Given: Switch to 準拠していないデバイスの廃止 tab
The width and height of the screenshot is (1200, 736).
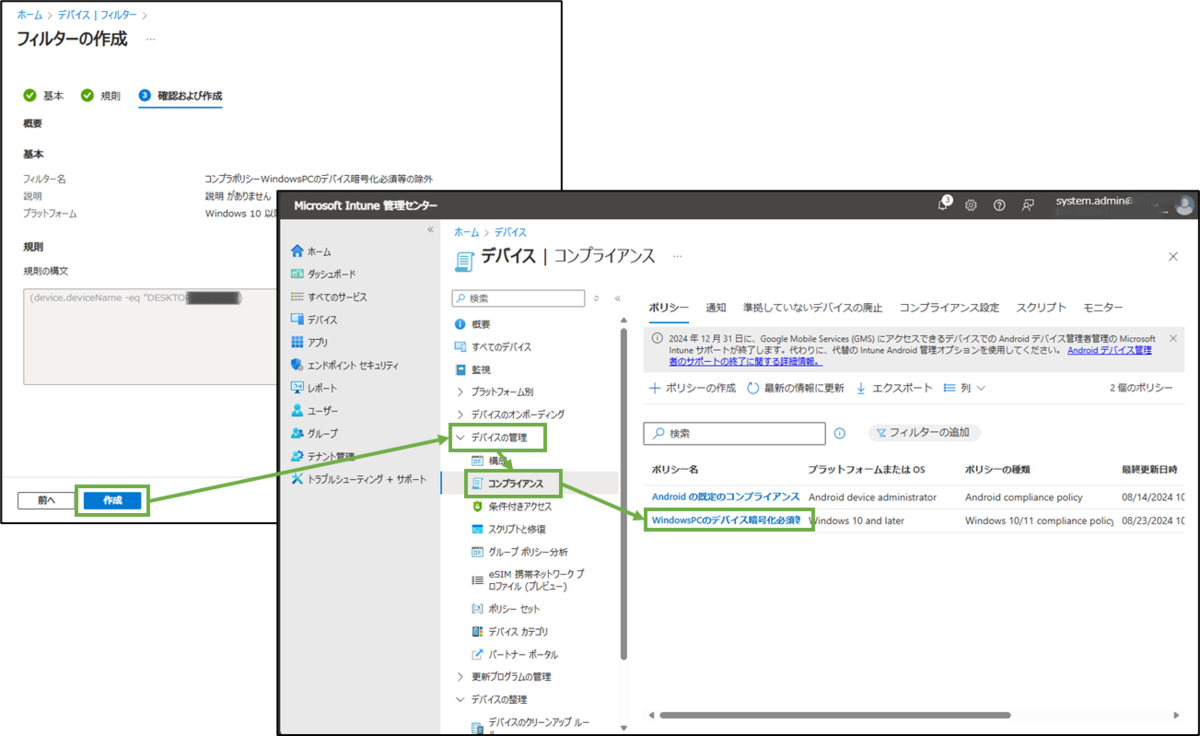Looking at the screenshot, I should tap(813, 307).
